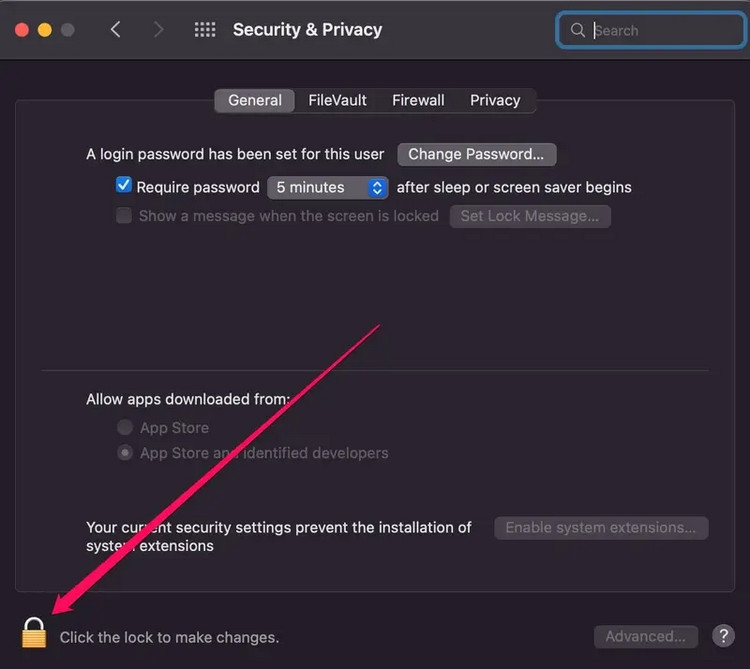The height and width of the screenshot is (669, 750).
Task: Click the magnifying glass search icon
Action: [577, 30]
